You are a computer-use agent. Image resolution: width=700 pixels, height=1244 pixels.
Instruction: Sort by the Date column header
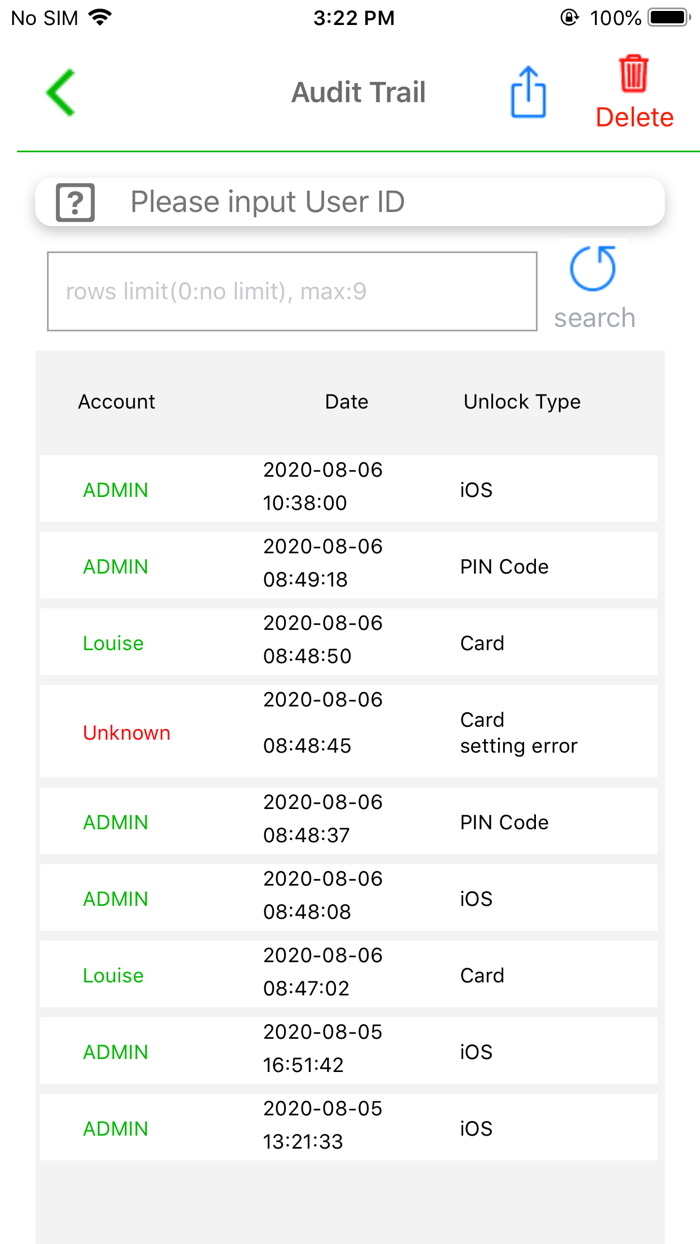pos(346,401)
